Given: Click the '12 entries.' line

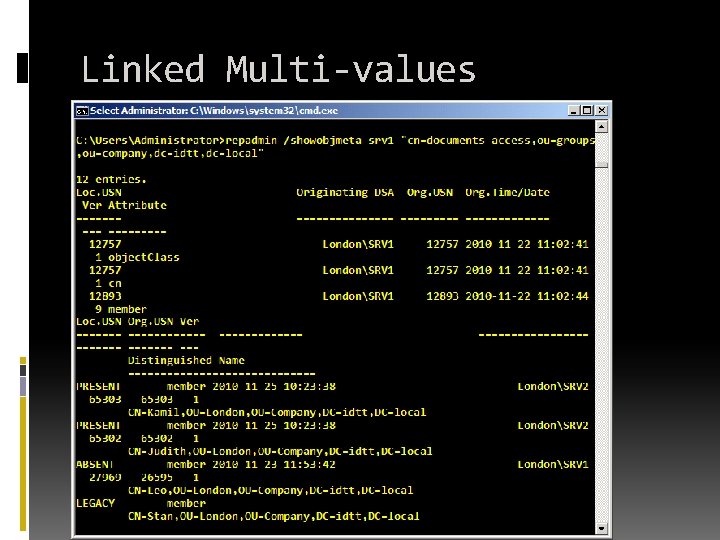Looking at the screenshot, I should pos(112,180).
